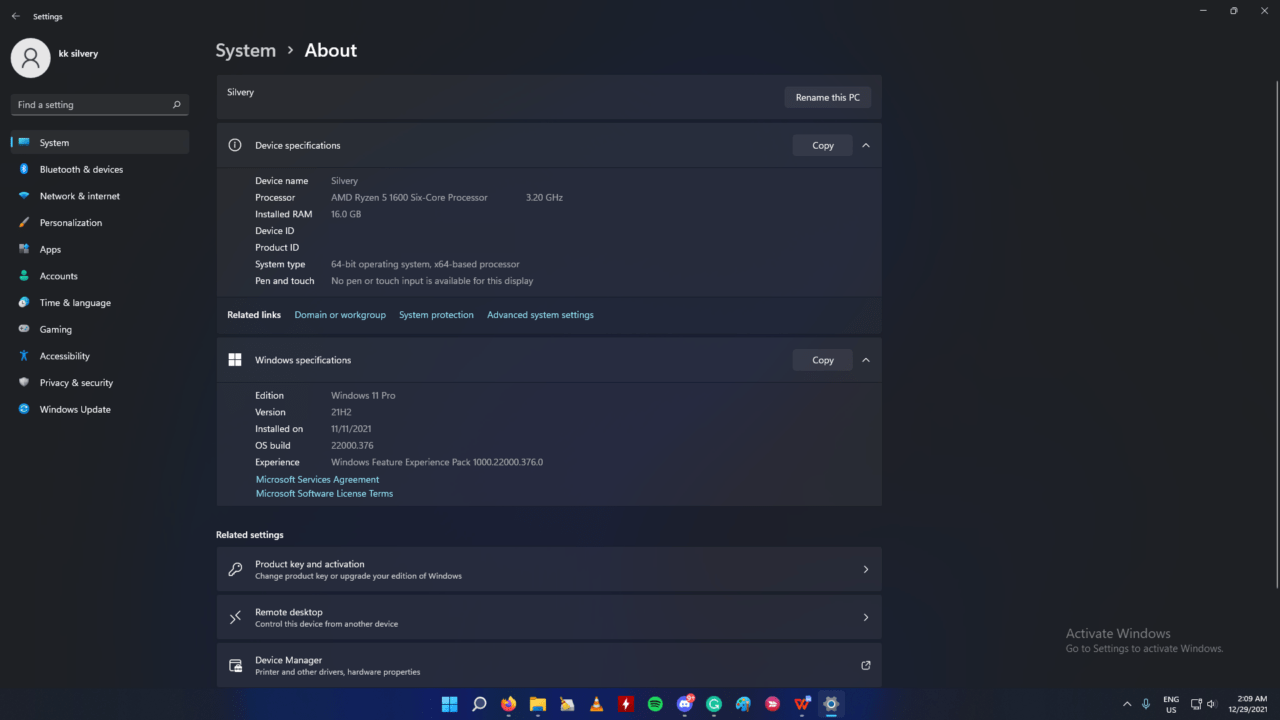The height and width of the screenshot is (720, 1280).
Task: Open the Domain or workgroup link
Action: click(340, 315)
